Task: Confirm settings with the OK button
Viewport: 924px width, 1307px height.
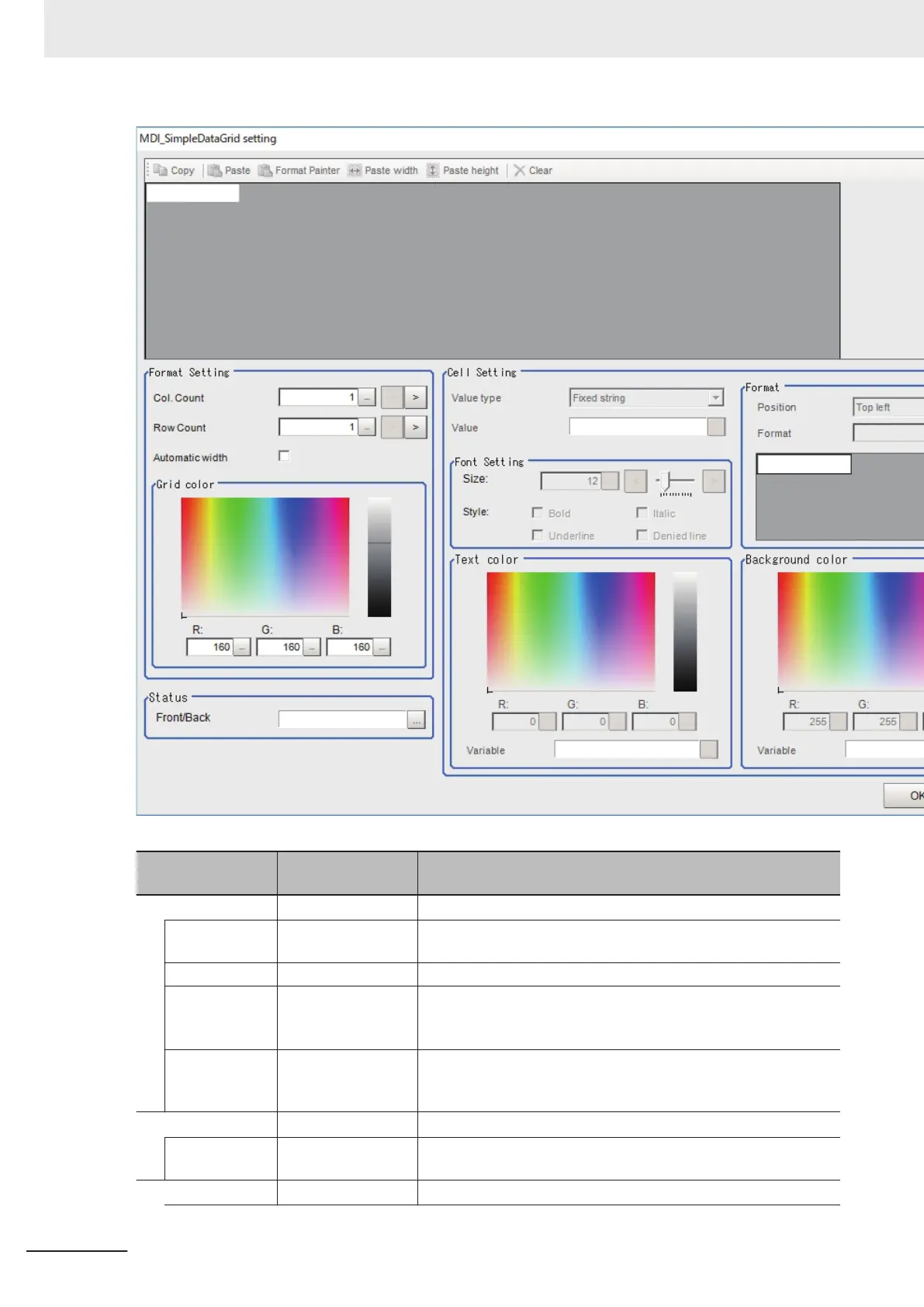Action: pos(905,796)
